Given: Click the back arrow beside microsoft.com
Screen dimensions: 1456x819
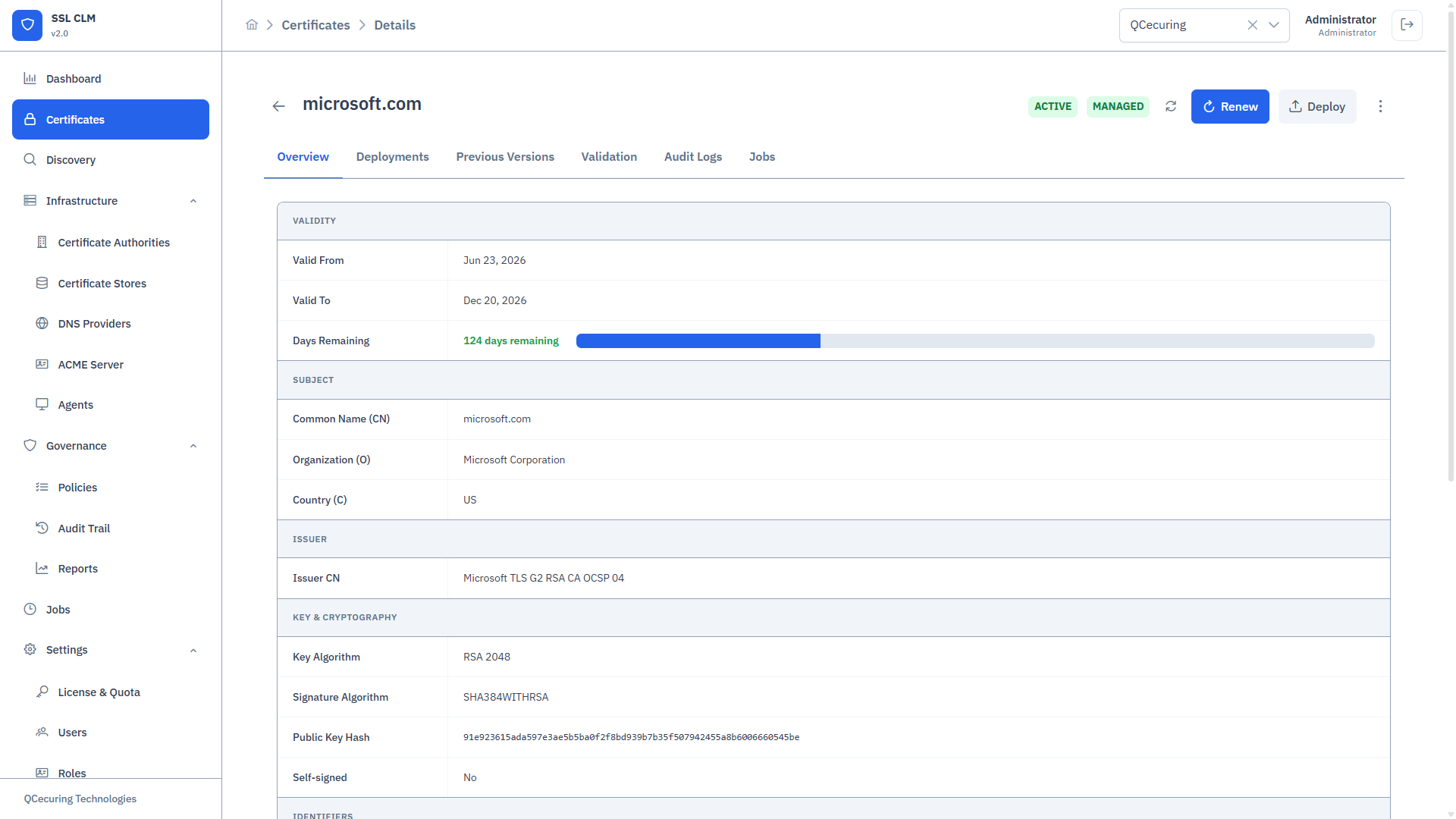Looking at the screenshot, I should point(278,106).
